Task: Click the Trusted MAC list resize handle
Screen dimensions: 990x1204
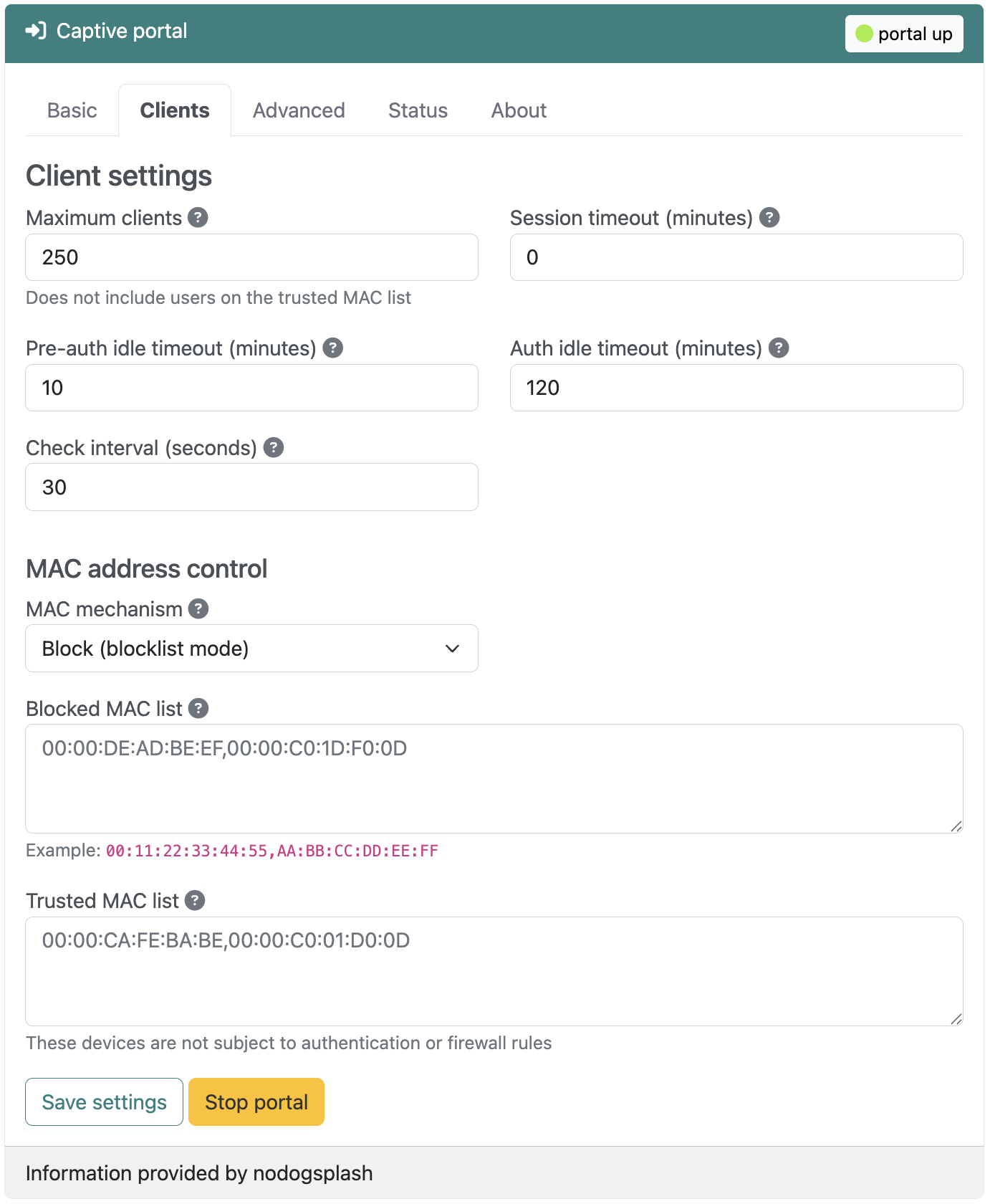Action: [956, 1019]
